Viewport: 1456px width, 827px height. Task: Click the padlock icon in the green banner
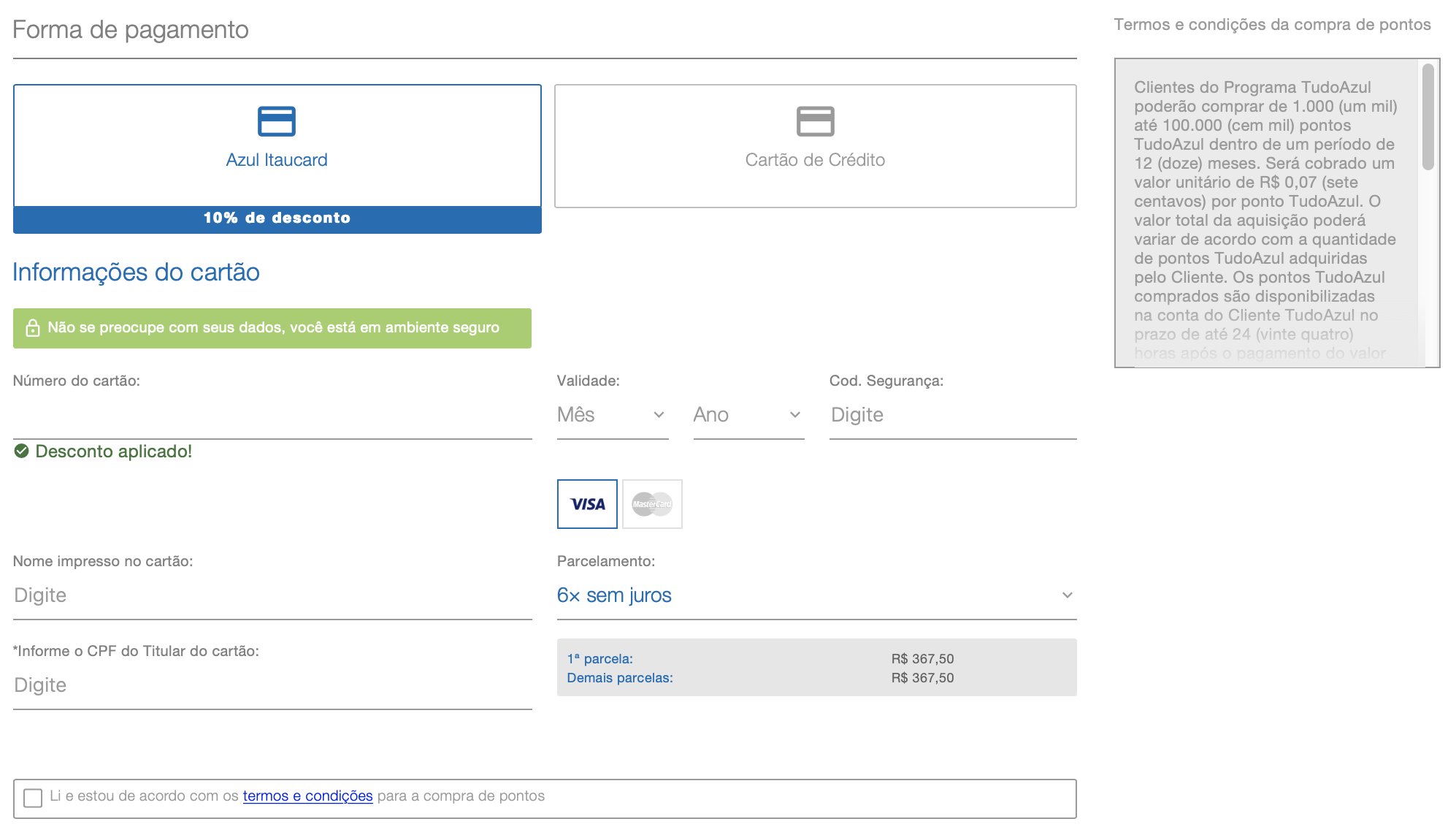pyautogui.click(x=33, y=328)
